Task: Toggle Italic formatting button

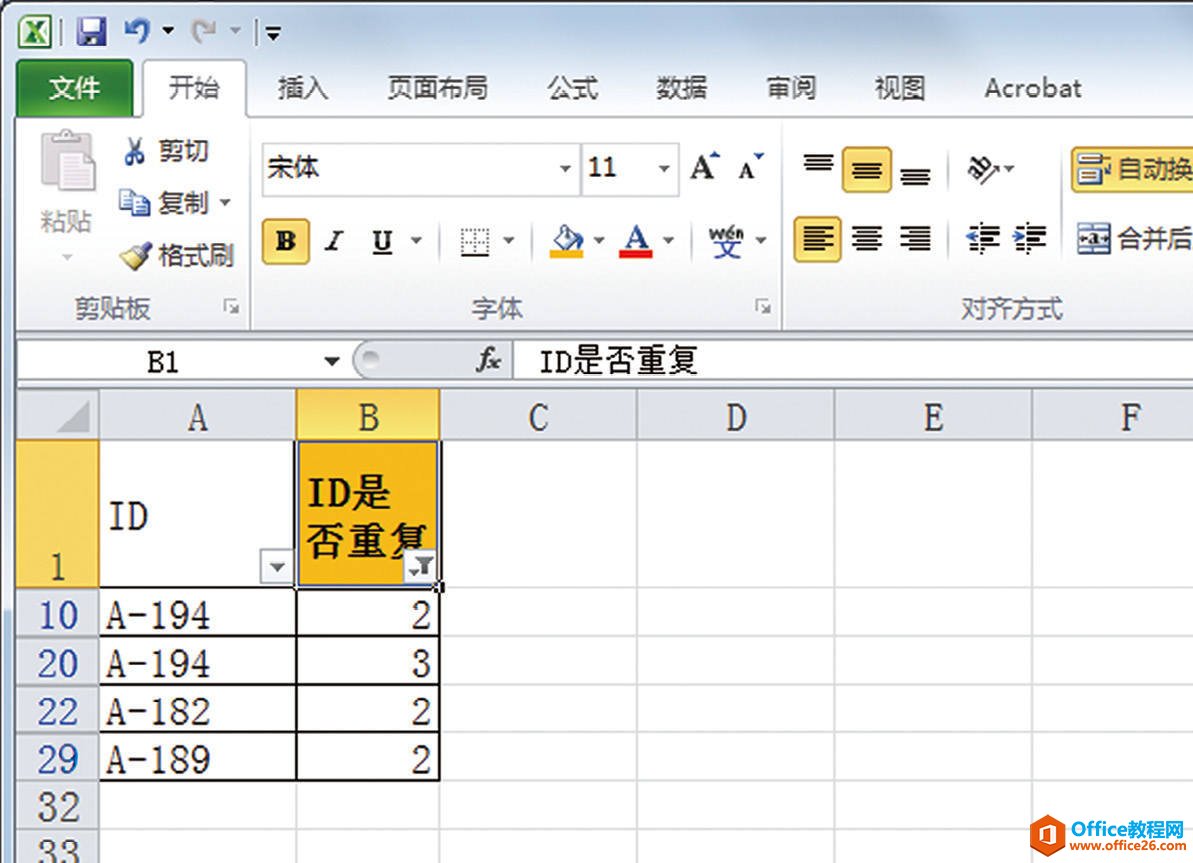Action: 334,241
